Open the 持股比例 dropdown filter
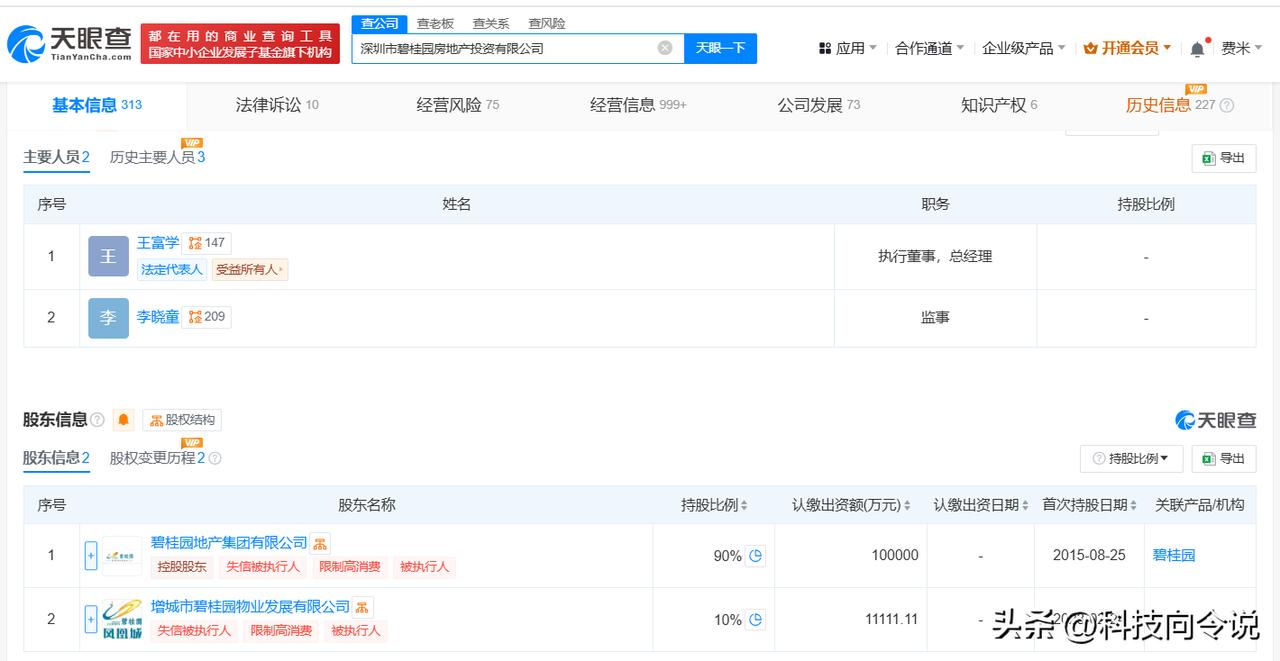 (x=1132, y=458)
